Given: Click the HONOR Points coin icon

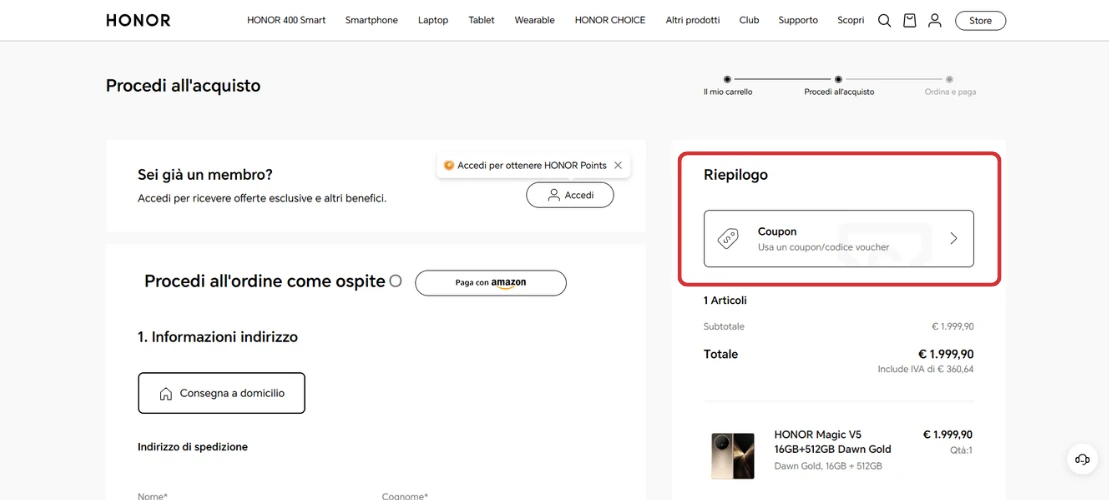Looking at the screenshot, I should 448,165.
